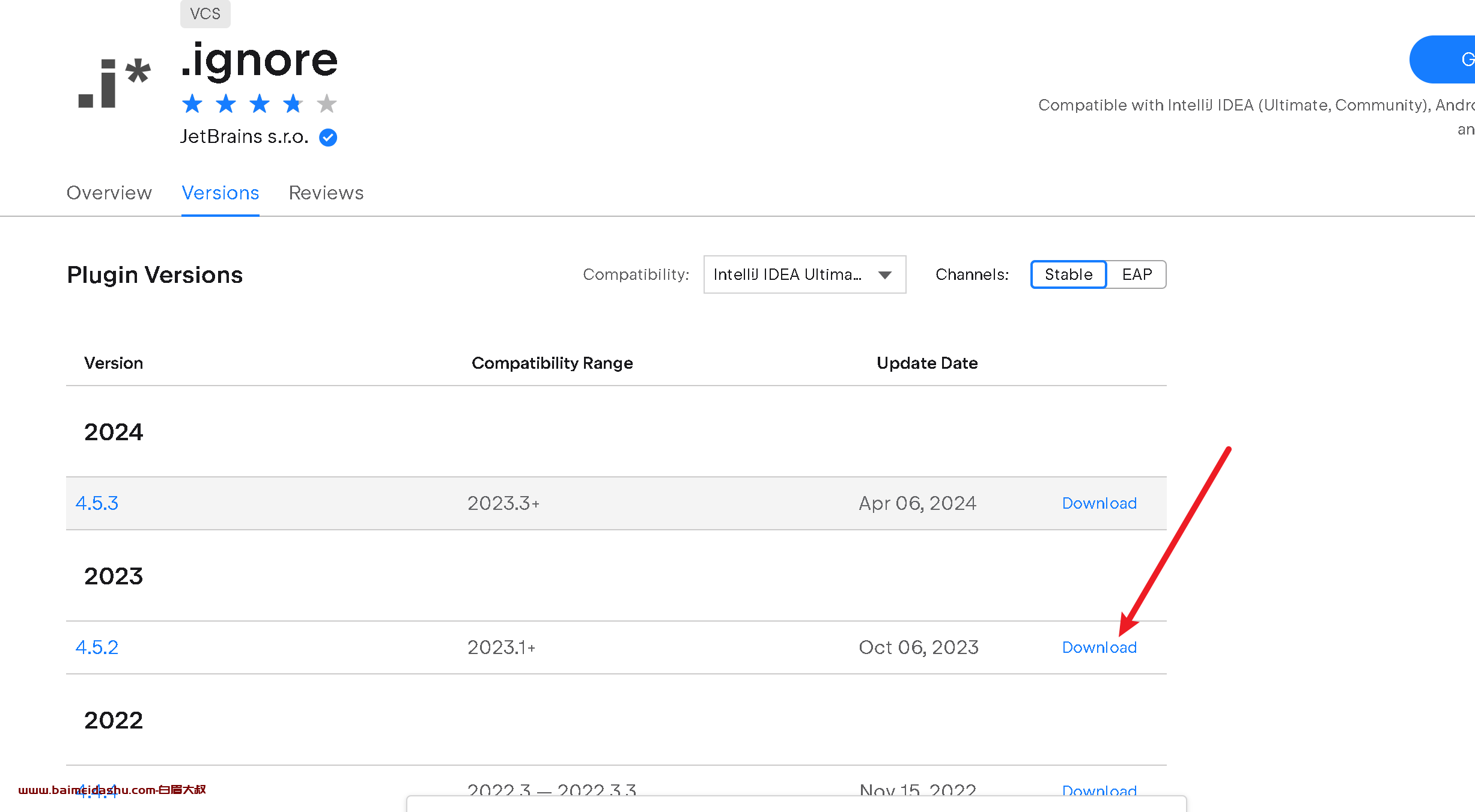Open the Reviews tab
The height and width of the screenshot is (812, 1475).
tap(326, 193)
